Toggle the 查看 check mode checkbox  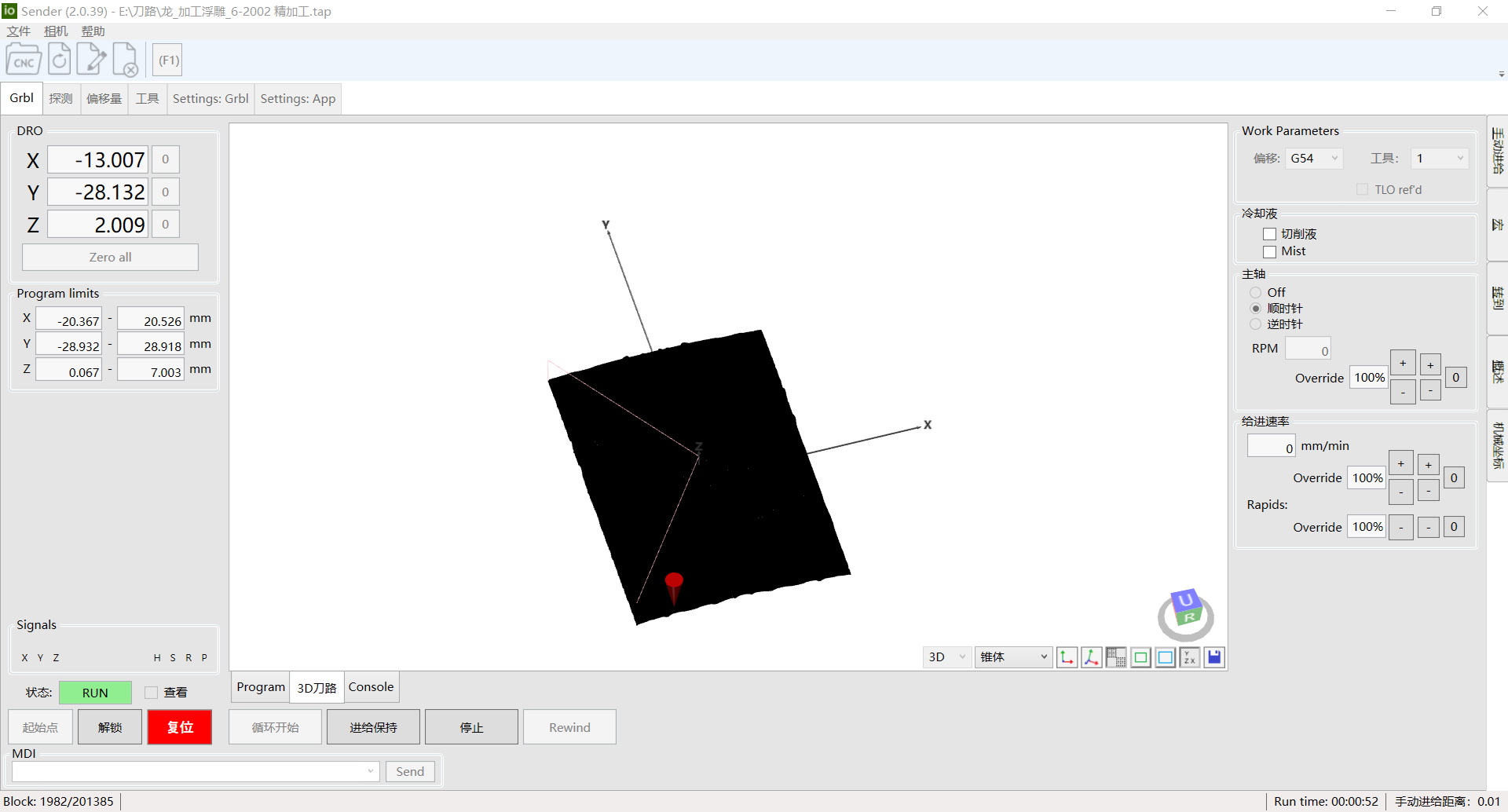pos(151,693)
